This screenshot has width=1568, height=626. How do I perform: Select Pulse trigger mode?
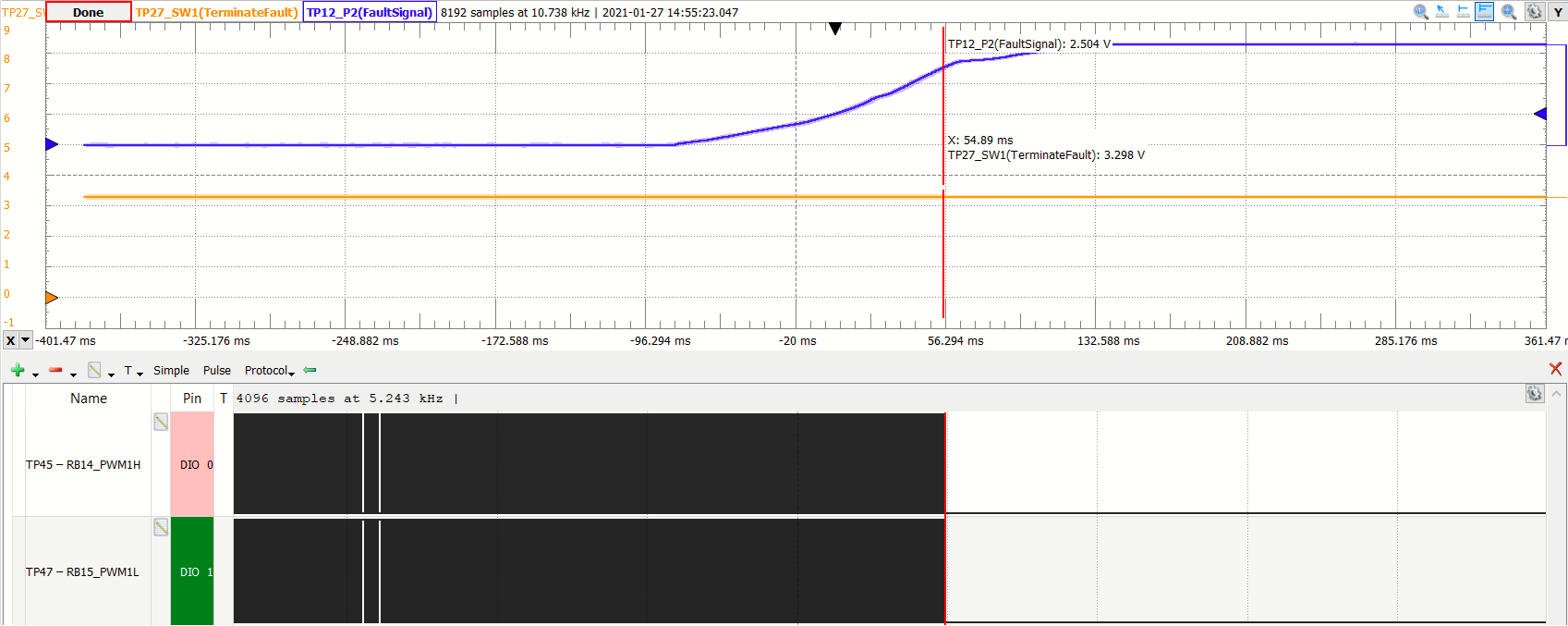pyautogui.click(x=217, y=370)
